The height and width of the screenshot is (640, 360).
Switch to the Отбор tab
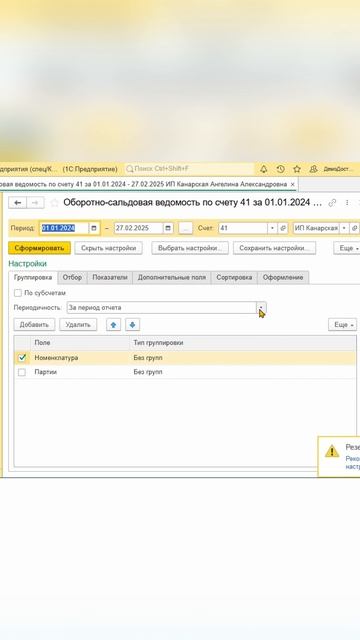click(x=72, y=278)
